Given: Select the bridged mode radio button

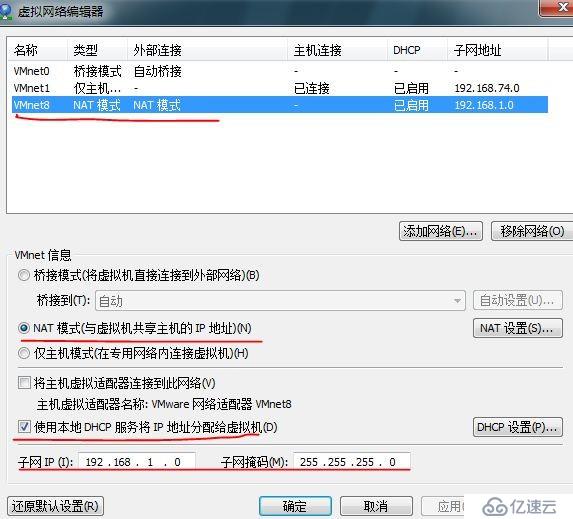Looking at the screenshot, I should pyautogui.click(x=24, y=275).
